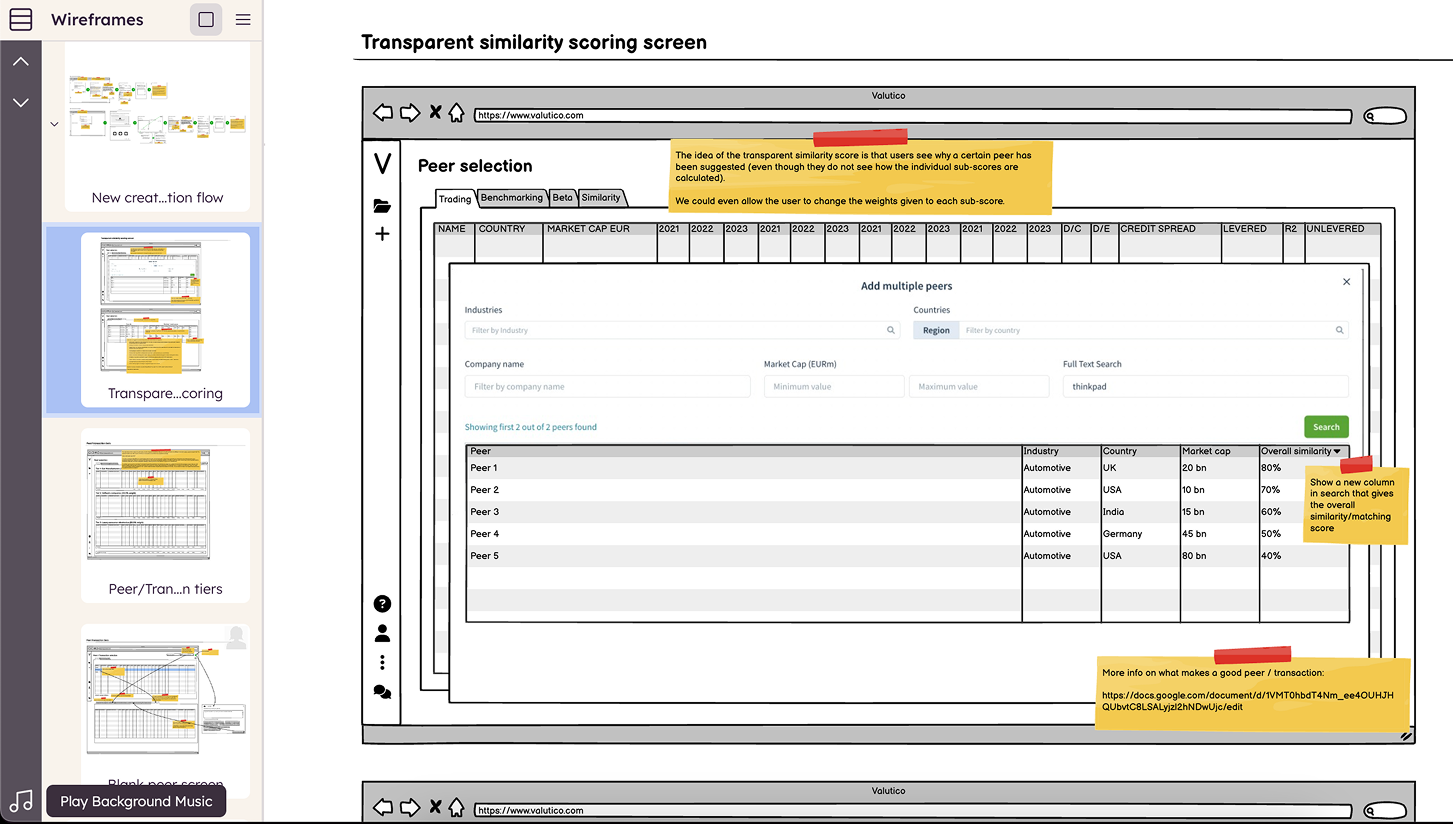Click the plus icon in Valutico sidebar
The width and height of the screenshot is (1453, 824).
[x=382, y=234]
